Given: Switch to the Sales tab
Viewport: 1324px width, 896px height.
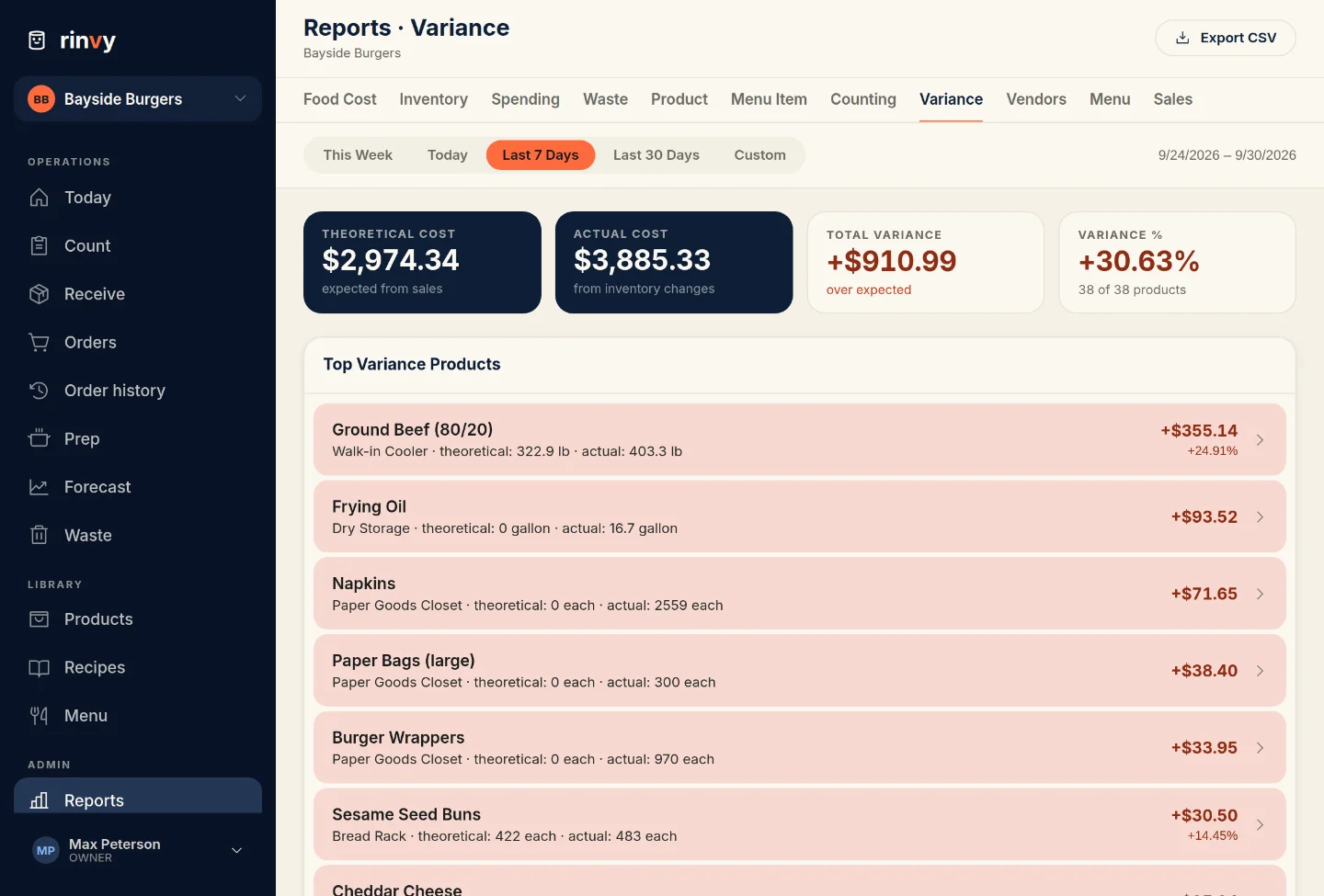Looking at the screenshot, I should point(1172,99).
